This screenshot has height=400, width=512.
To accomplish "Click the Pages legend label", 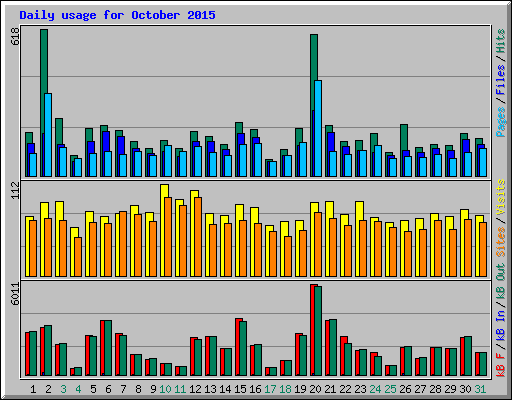I will (x=501, y=122).
